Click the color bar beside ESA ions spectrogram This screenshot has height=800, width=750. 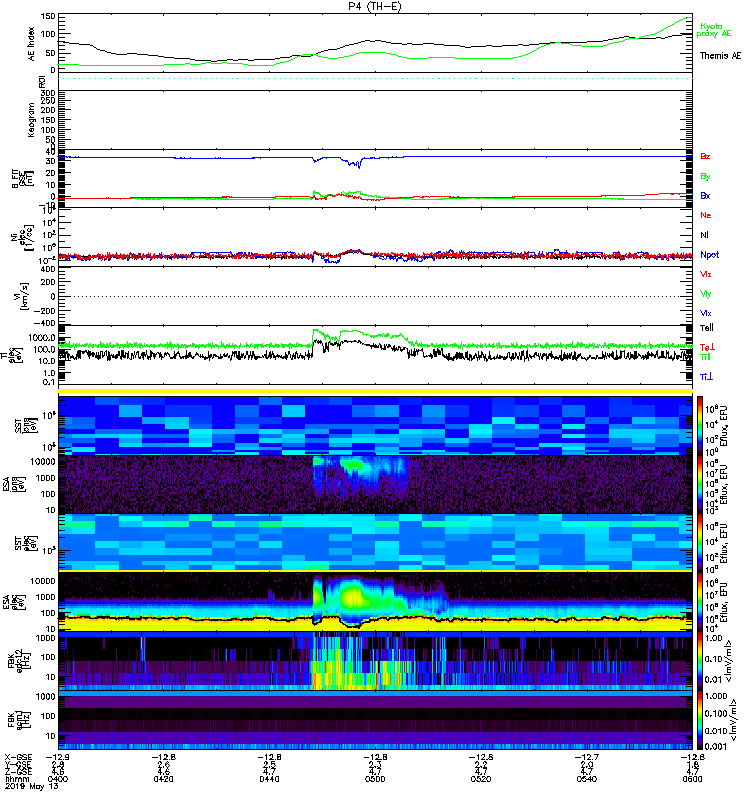pos(700,485)
